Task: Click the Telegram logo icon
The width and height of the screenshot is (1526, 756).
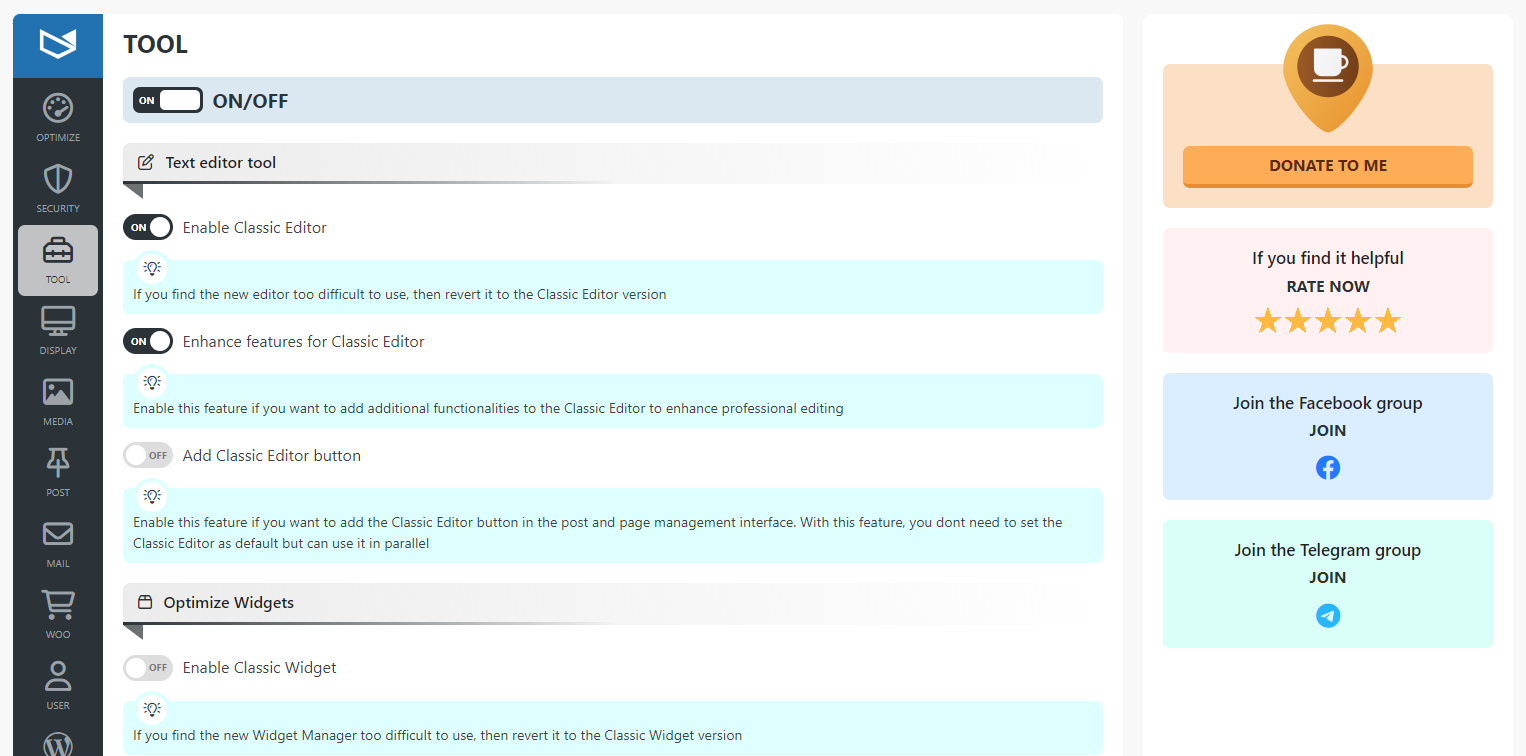Action: point(1328,615)
